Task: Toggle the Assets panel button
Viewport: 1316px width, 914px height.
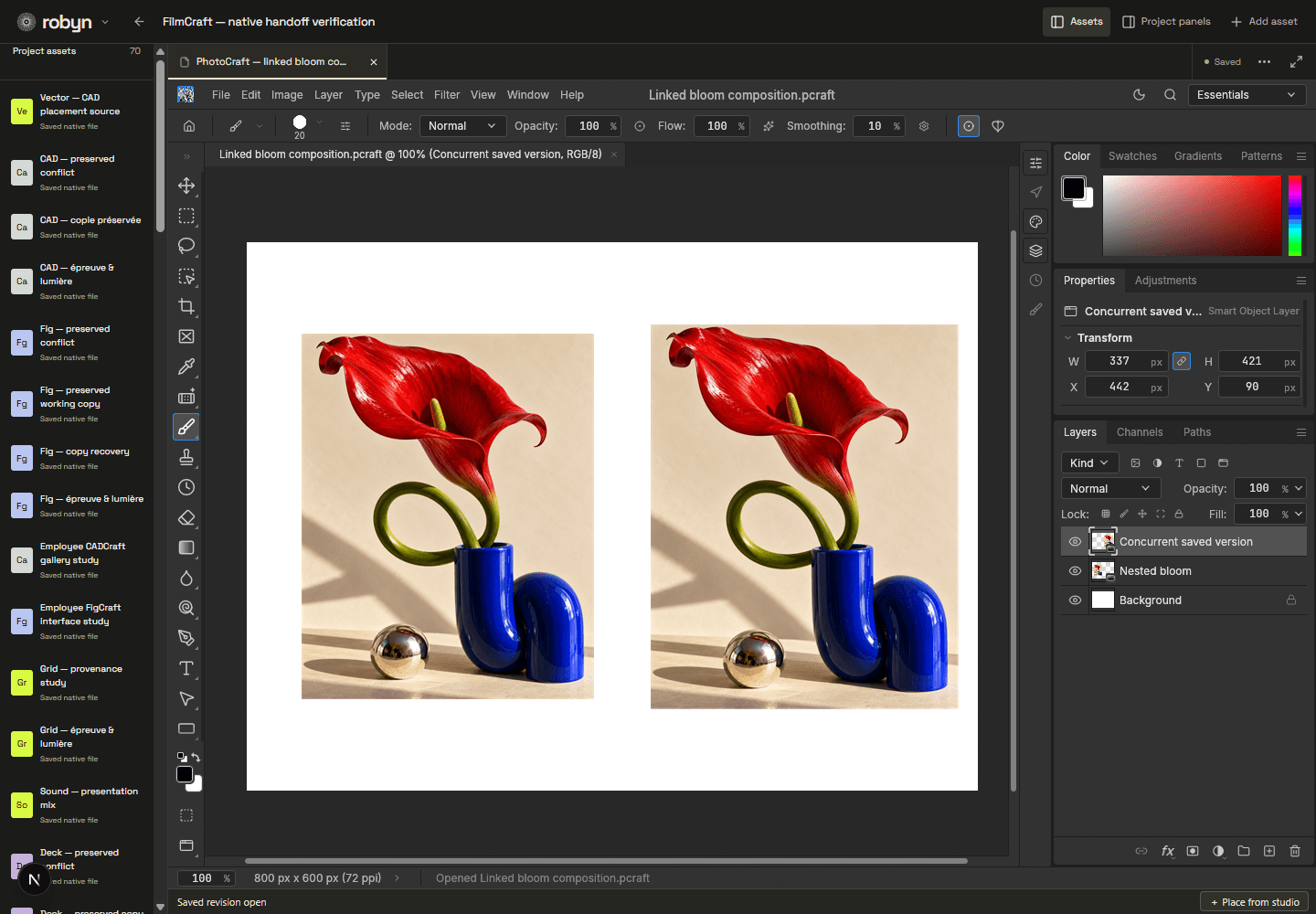Action: 1077,22
